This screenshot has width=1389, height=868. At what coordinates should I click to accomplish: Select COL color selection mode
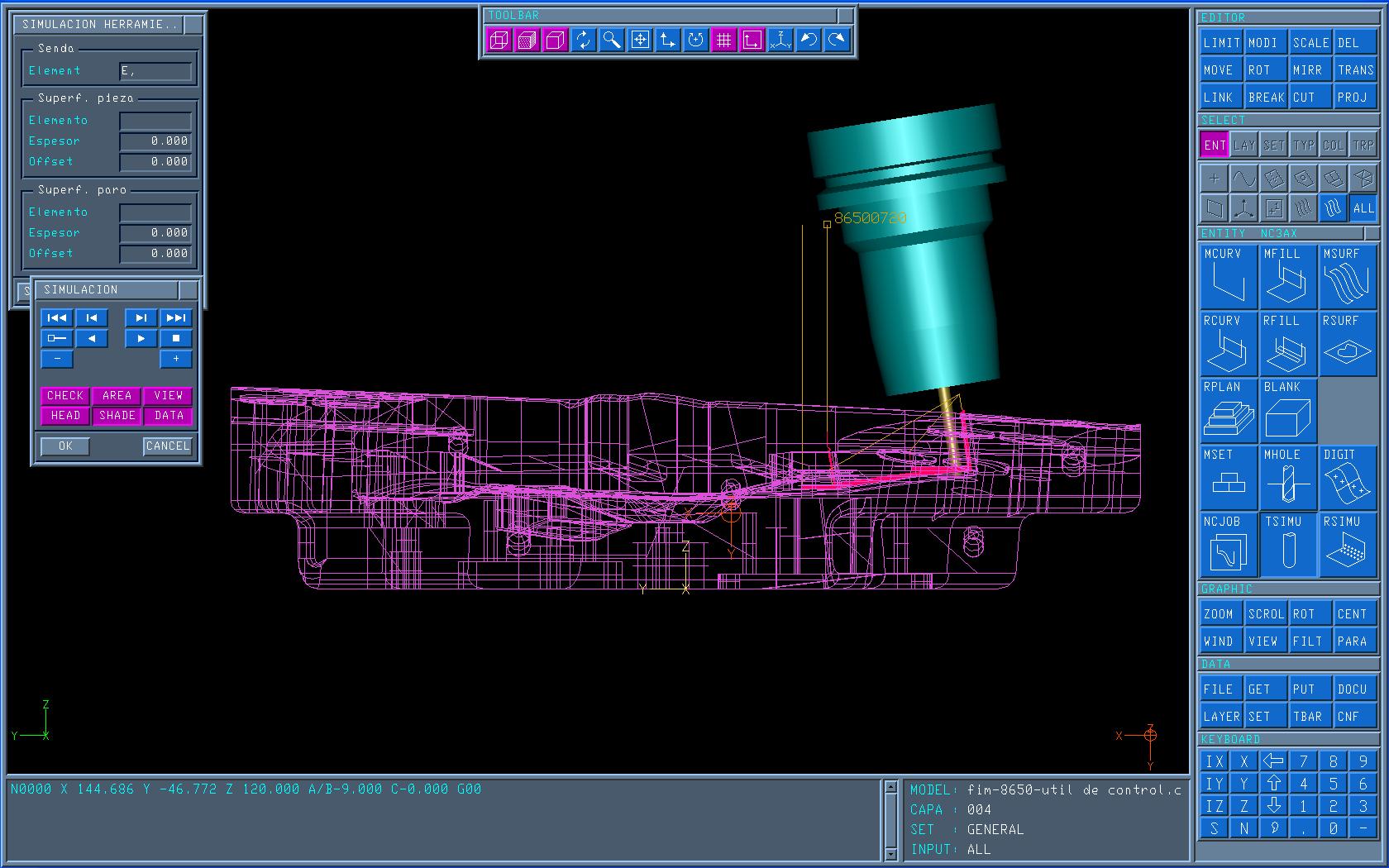click(x=1334, y=145)
